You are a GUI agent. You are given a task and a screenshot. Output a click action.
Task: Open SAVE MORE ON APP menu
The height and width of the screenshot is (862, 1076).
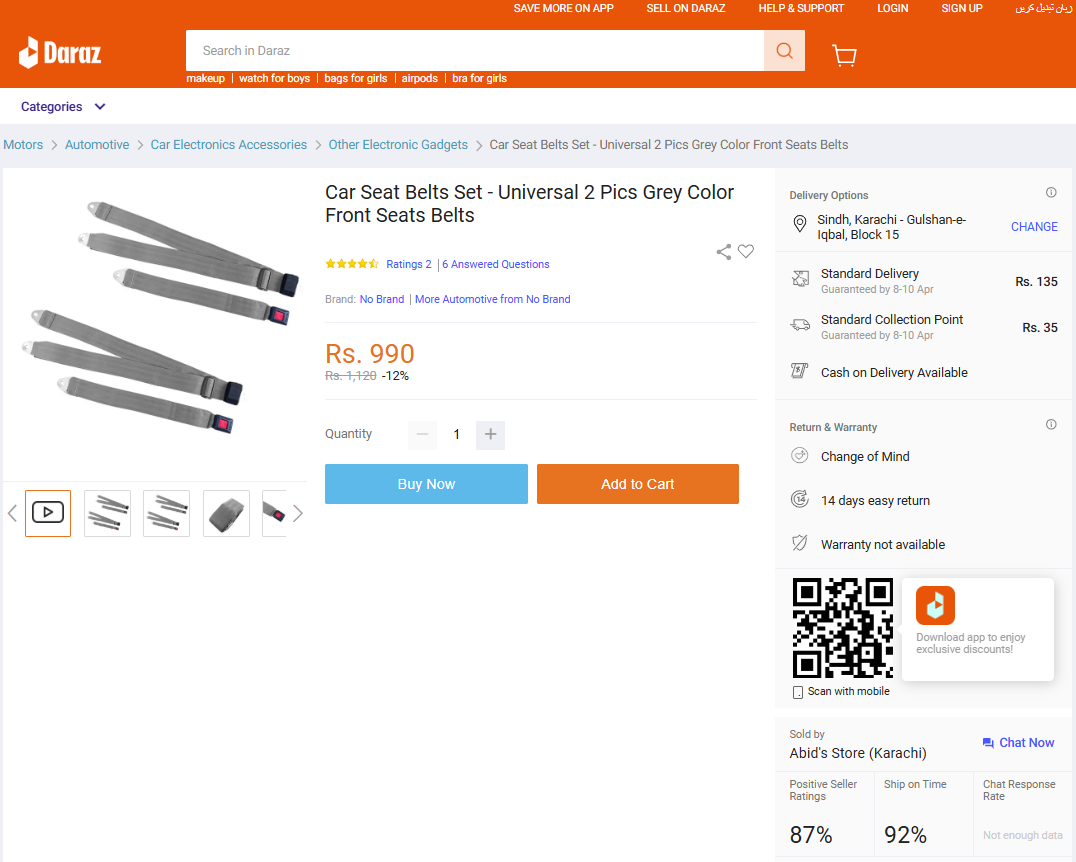[x=563, y=8]
